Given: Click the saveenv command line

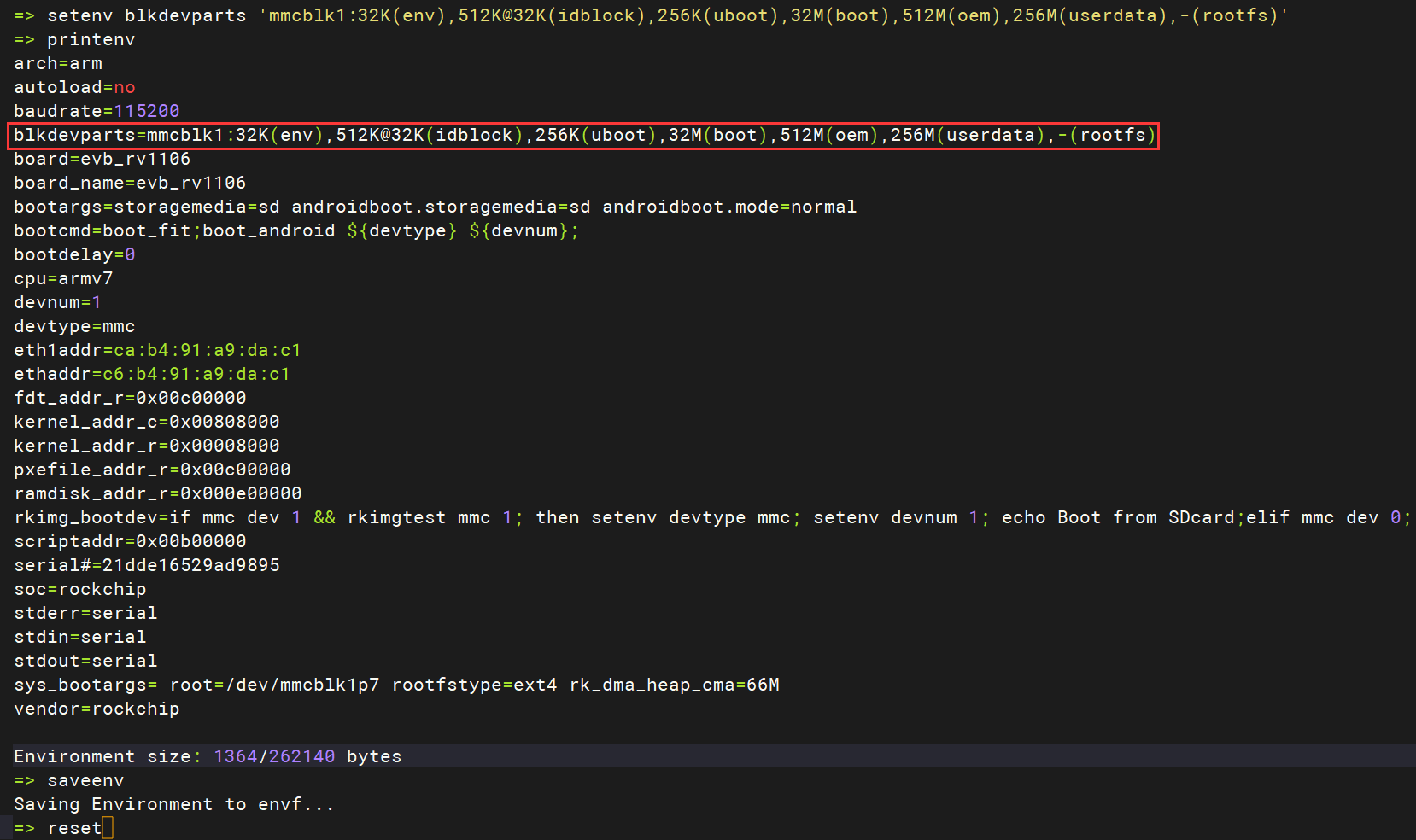Looking at the screenshot, I should (85, 780).
